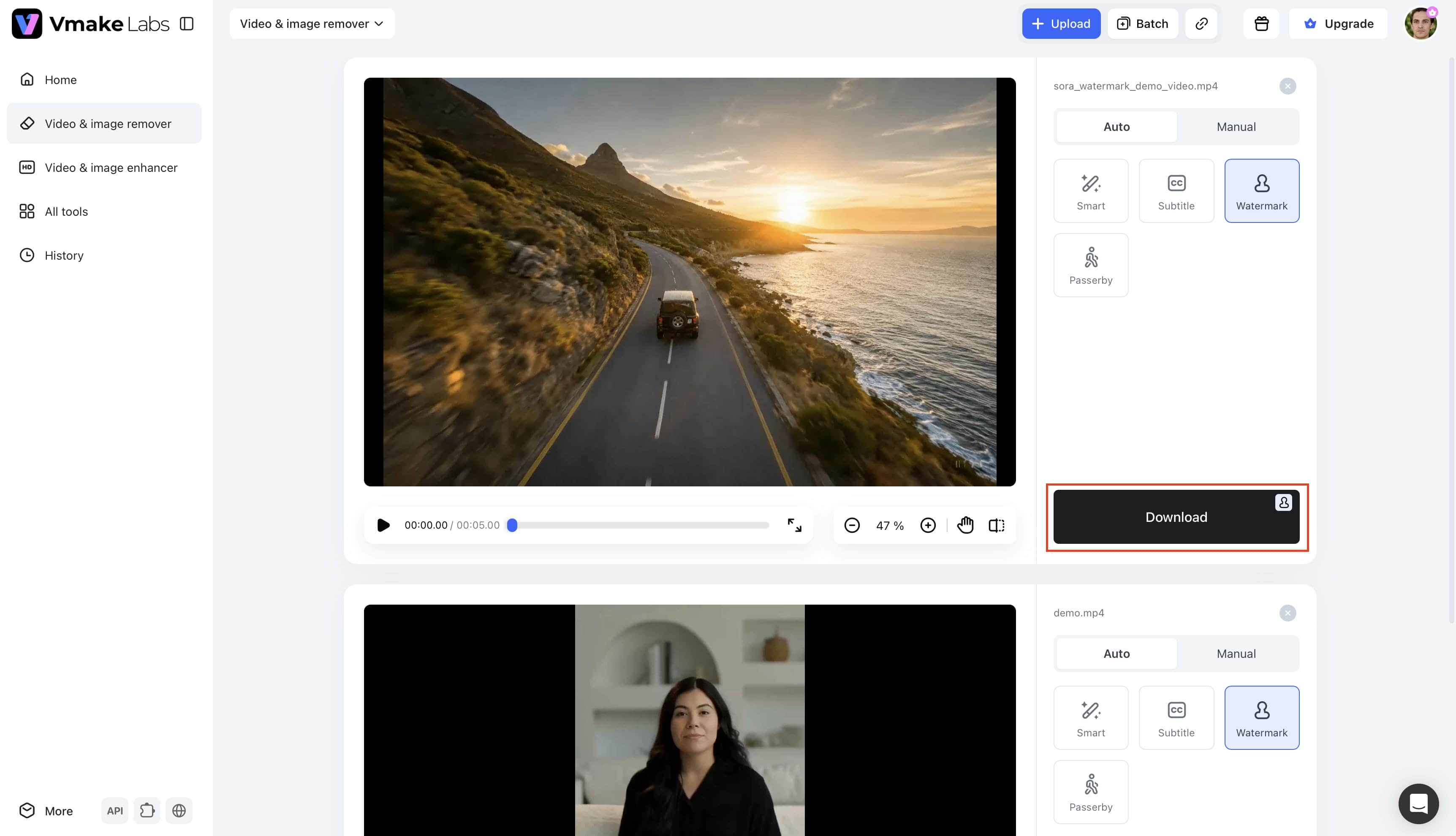
Task: Click the road sunset video preview
Action: (690, 282)
